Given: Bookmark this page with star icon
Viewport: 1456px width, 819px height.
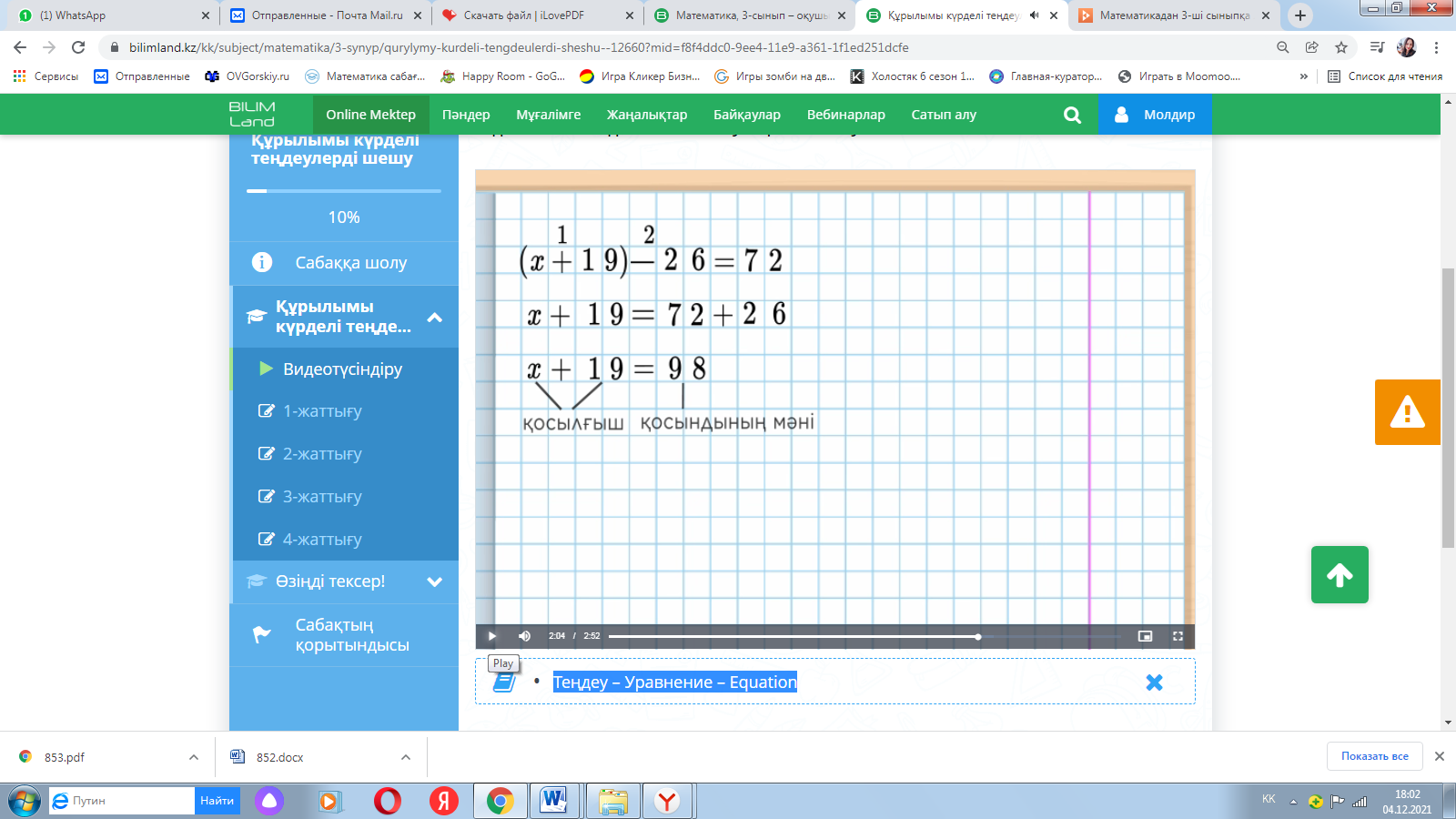Looking at the screenshot, I should [1341, 47].
